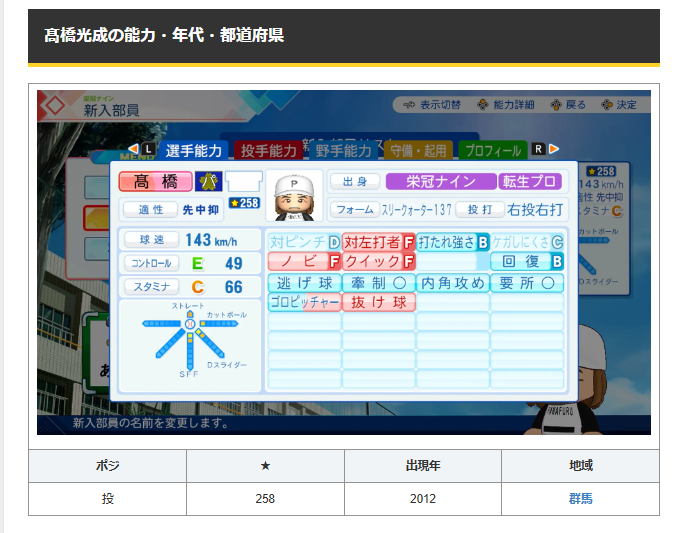Click the 回復 B ability

(x=527, y=261)
